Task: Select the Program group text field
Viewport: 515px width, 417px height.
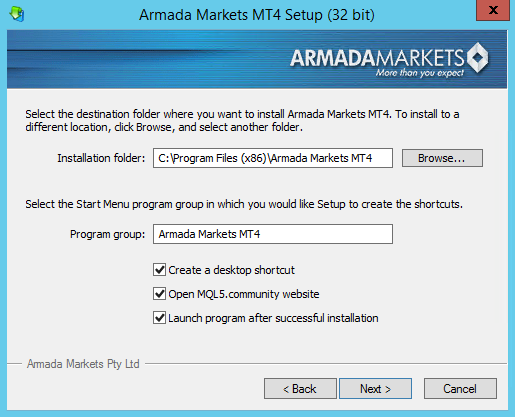Action: (x=273, y=234)
